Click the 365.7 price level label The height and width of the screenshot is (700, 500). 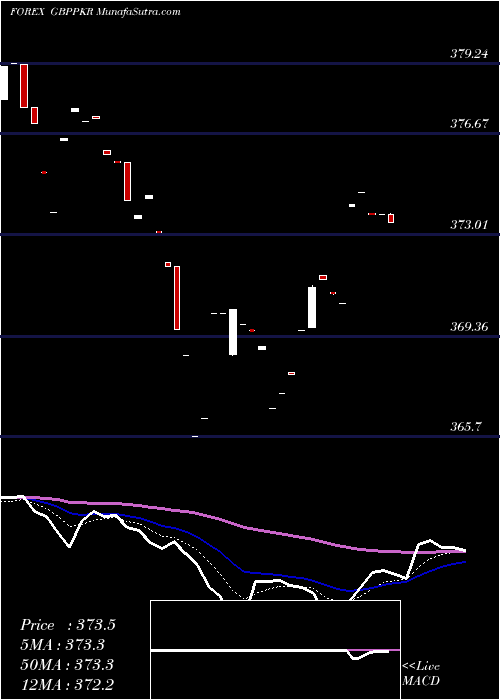pos(466,427)
